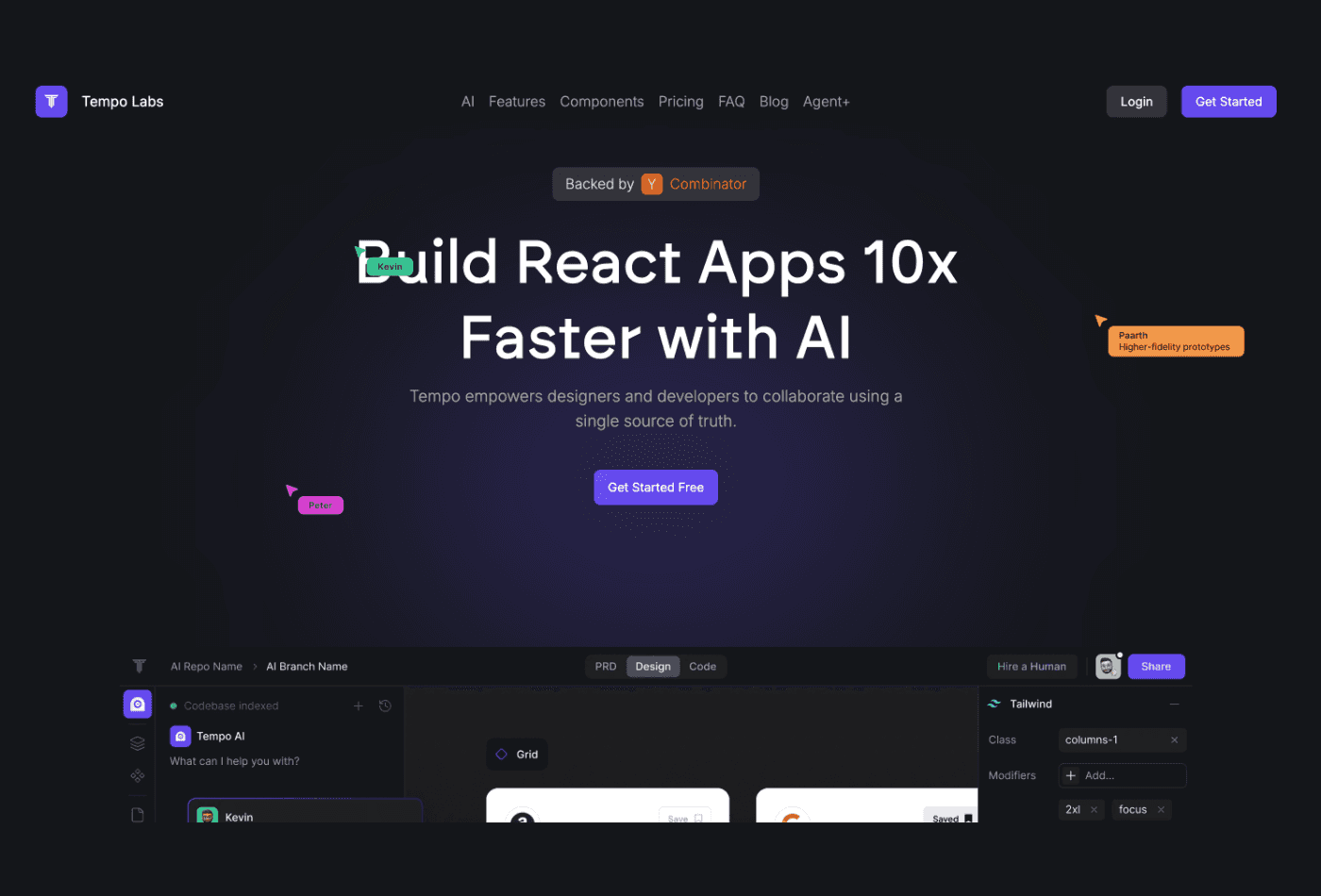Image resolution: width=1321 pixels, height=896 pixels.
Task: Remove the columns-1 class
Action: pyautogui.click(x=1175, y=740)
